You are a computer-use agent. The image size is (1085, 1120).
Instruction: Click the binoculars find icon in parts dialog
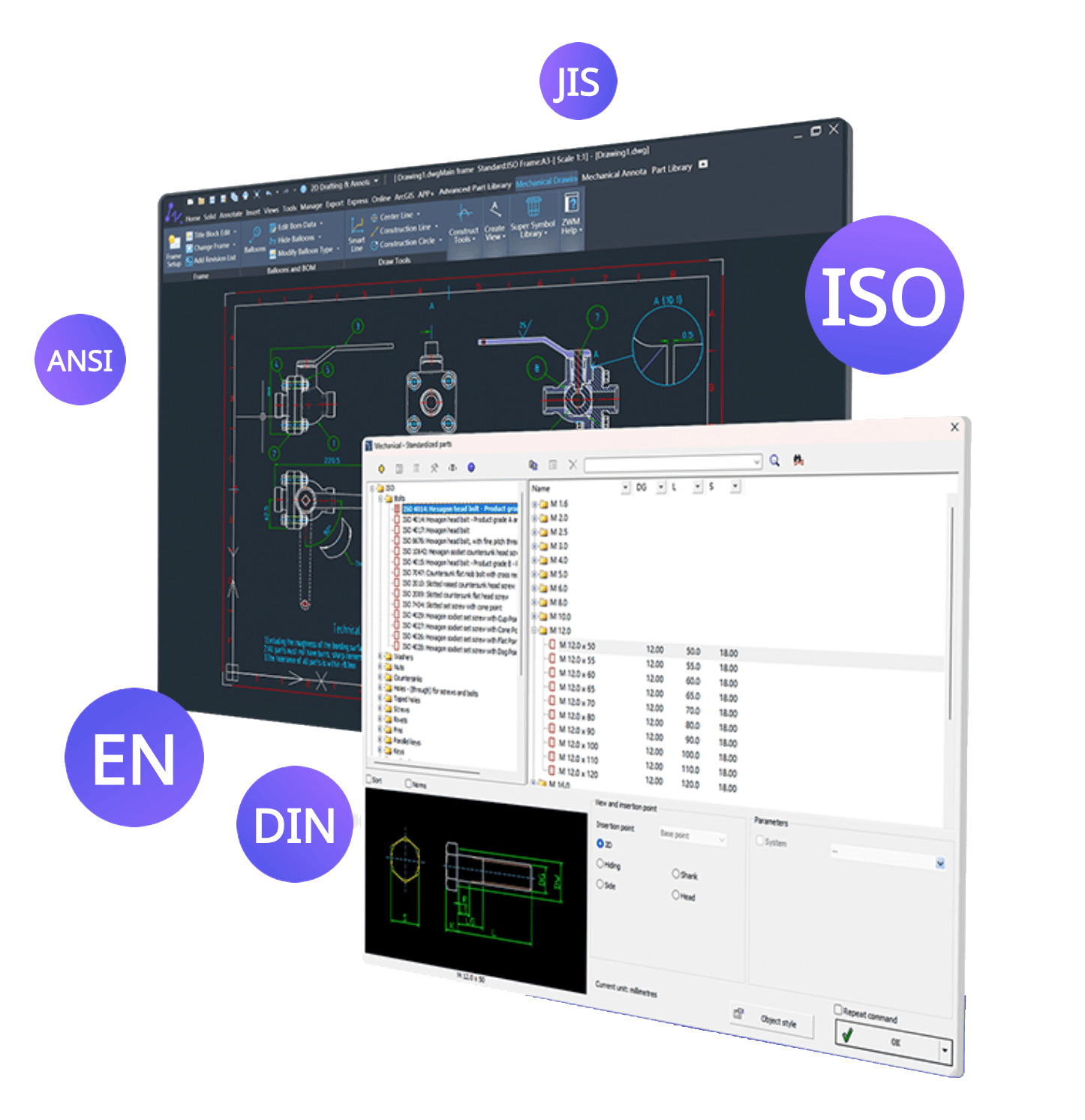click(x=798, y=460)
